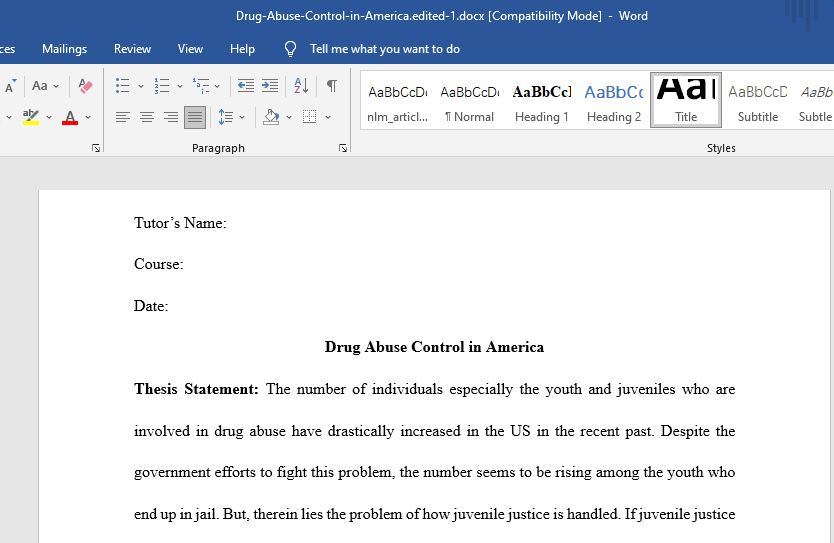Open the Mailings tab
Image resolution: width=834 pixels, height=543 pixels.
tap(64, 49)
